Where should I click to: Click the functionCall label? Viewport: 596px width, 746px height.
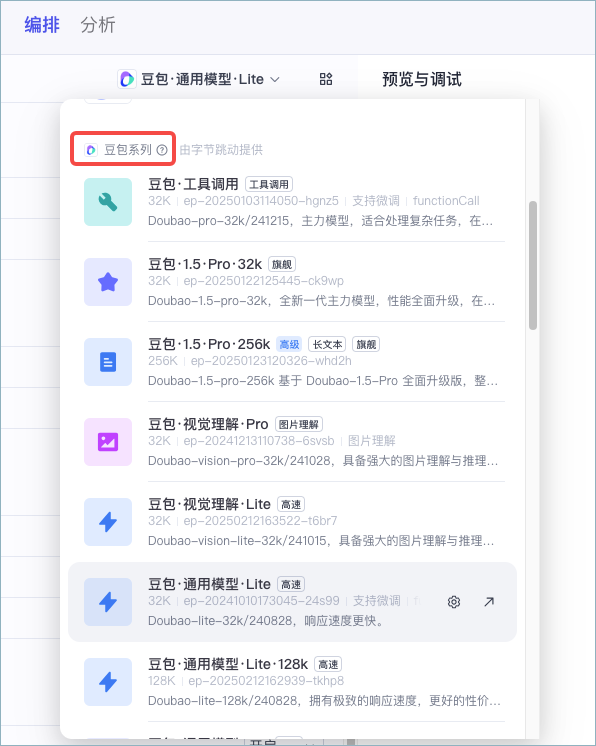click(x=446, y=201)
